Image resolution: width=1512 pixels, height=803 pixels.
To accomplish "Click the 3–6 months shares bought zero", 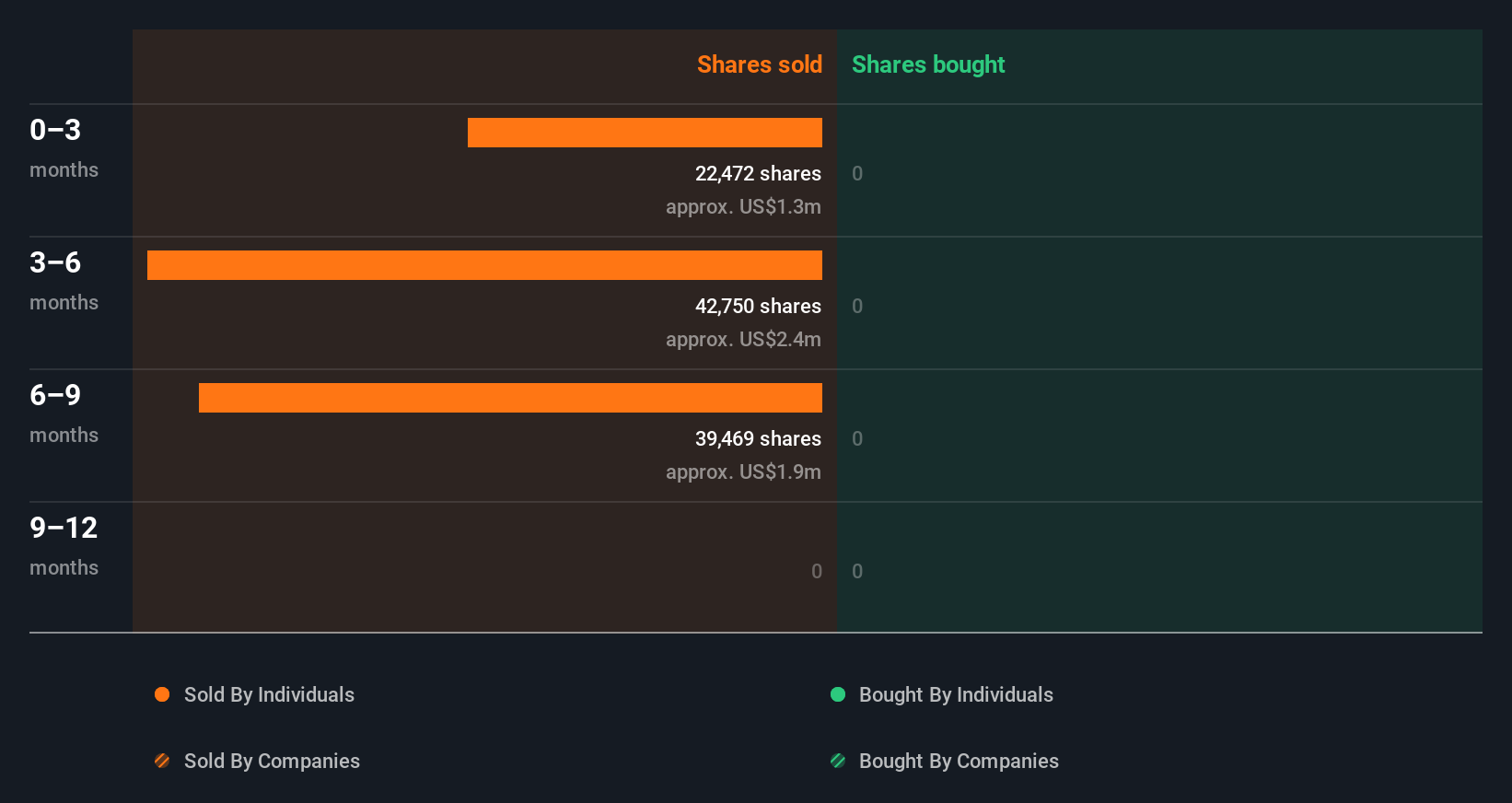I will point(857,306).
